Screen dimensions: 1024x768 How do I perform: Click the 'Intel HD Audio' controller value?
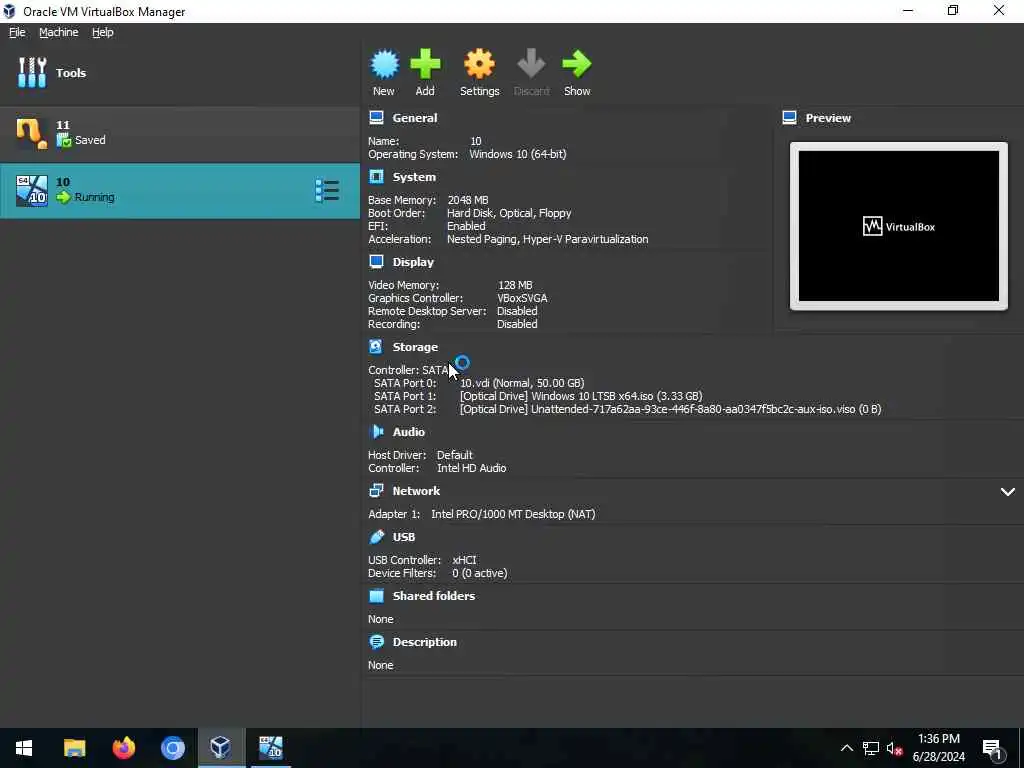[x=472, y=468]
